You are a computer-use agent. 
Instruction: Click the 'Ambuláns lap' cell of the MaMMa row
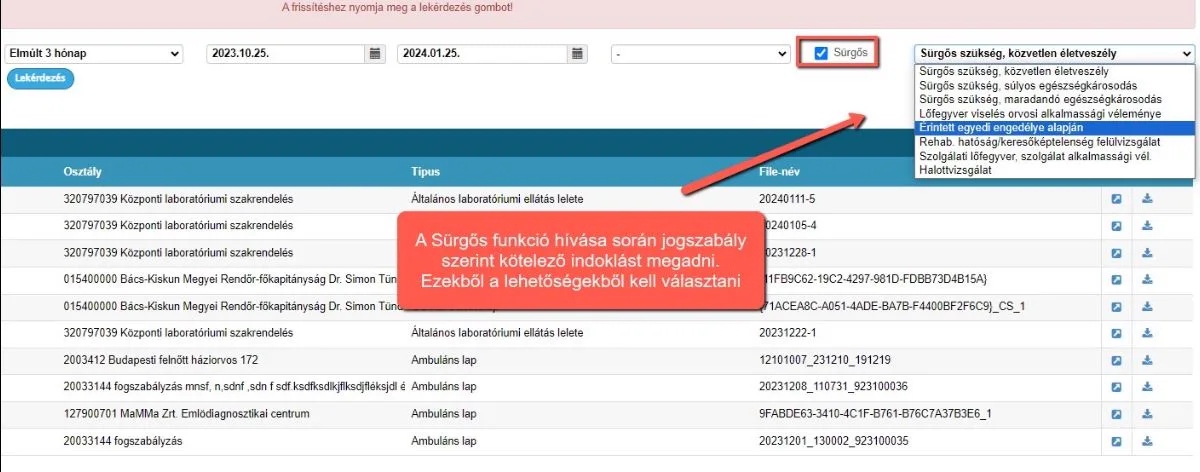coord(445,414)
